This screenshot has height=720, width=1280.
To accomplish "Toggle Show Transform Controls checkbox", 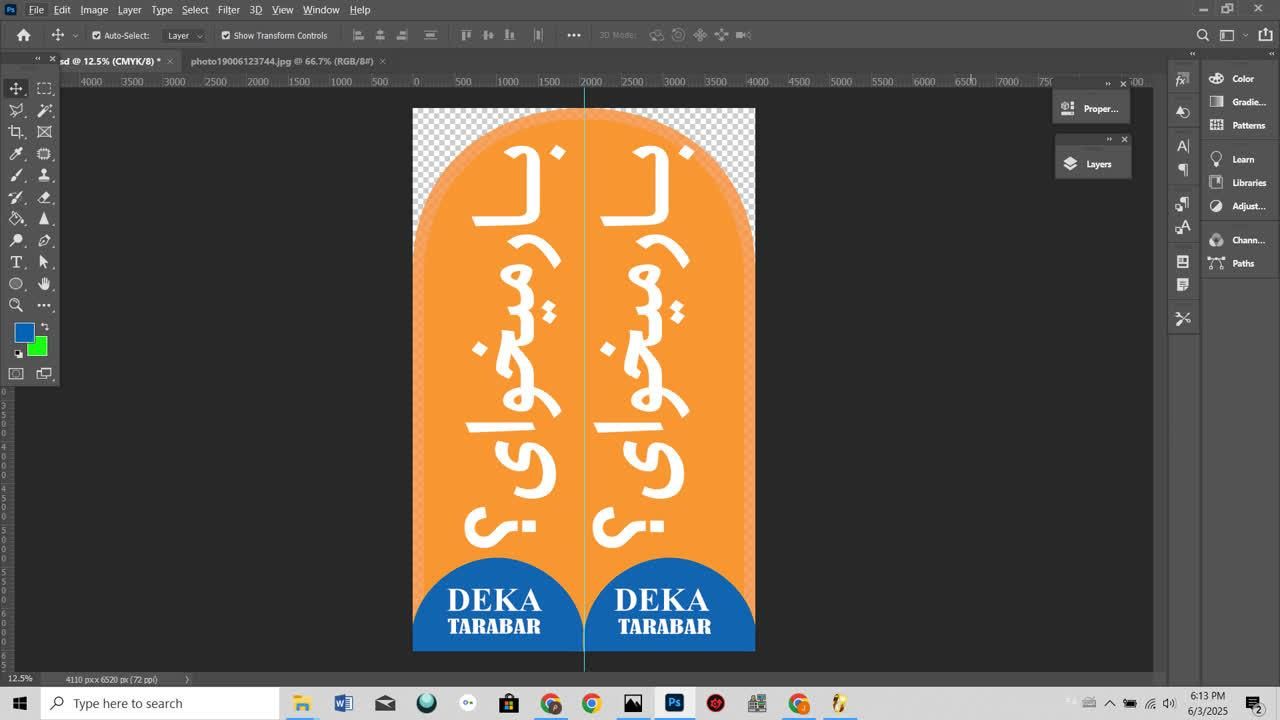I will [225, 35].
